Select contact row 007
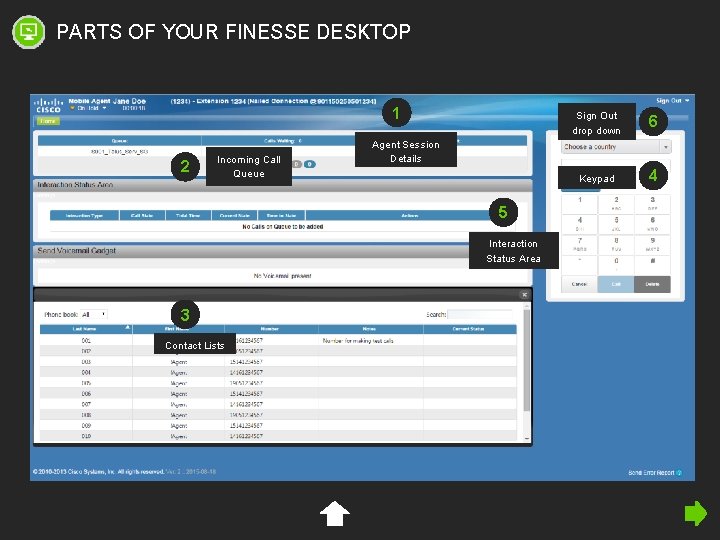This screenshot has height=540, width=720. tap(278, 405)
